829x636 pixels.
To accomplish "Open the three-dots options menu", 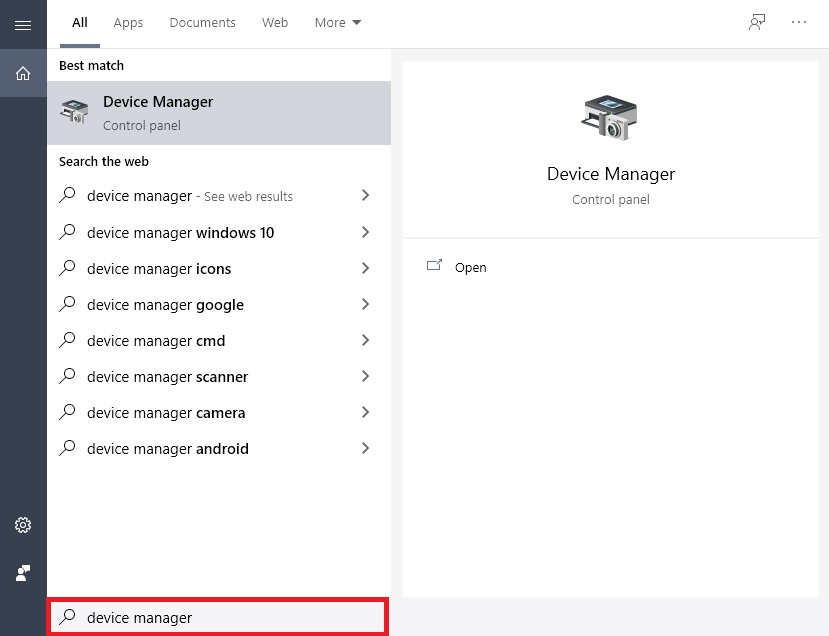I will 799,22.
